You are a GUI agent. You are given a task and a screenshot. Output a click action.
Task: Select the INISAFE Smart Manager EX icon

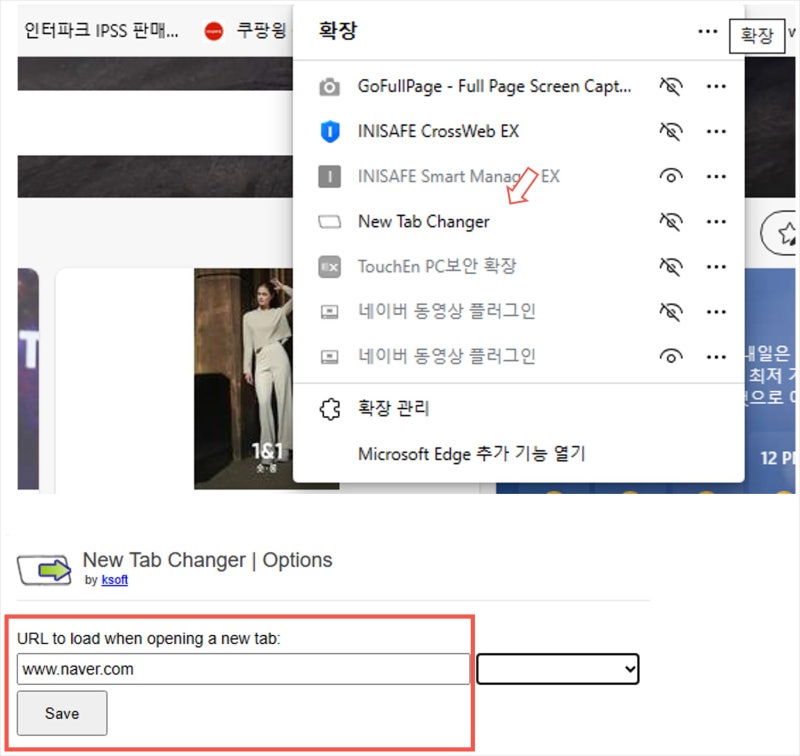332,176
